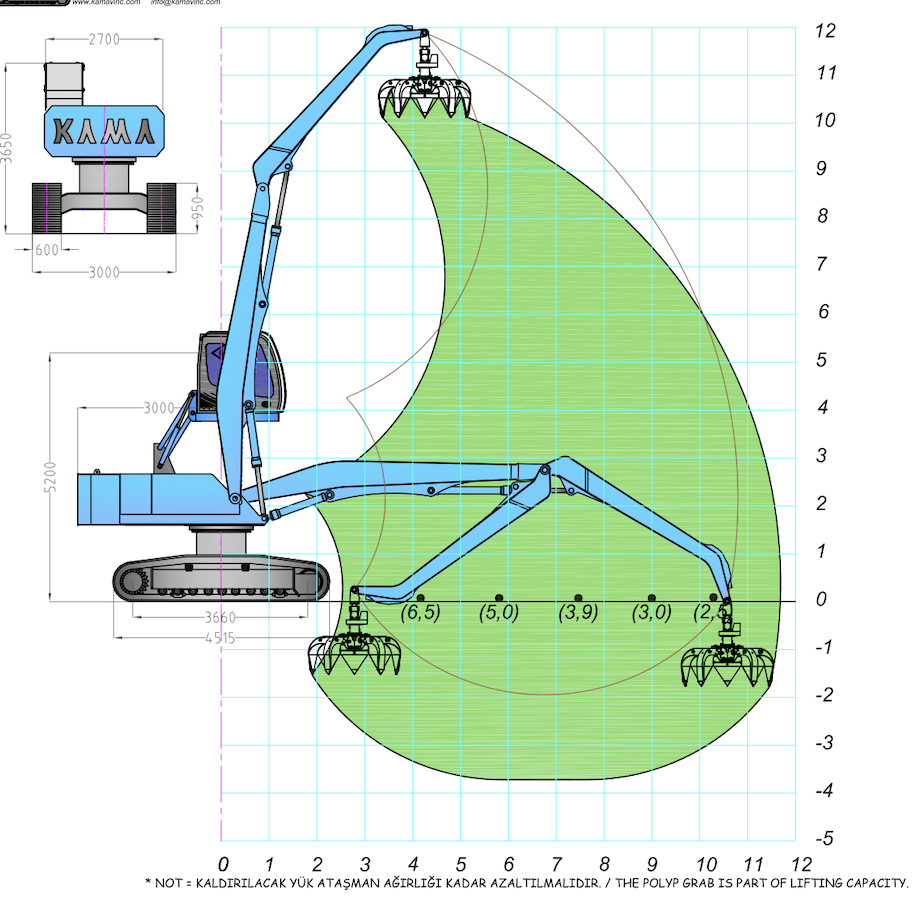Screen dimensions: 918x898
Task: Click the 4515 undercarriage length dimension
Action: 220,637
